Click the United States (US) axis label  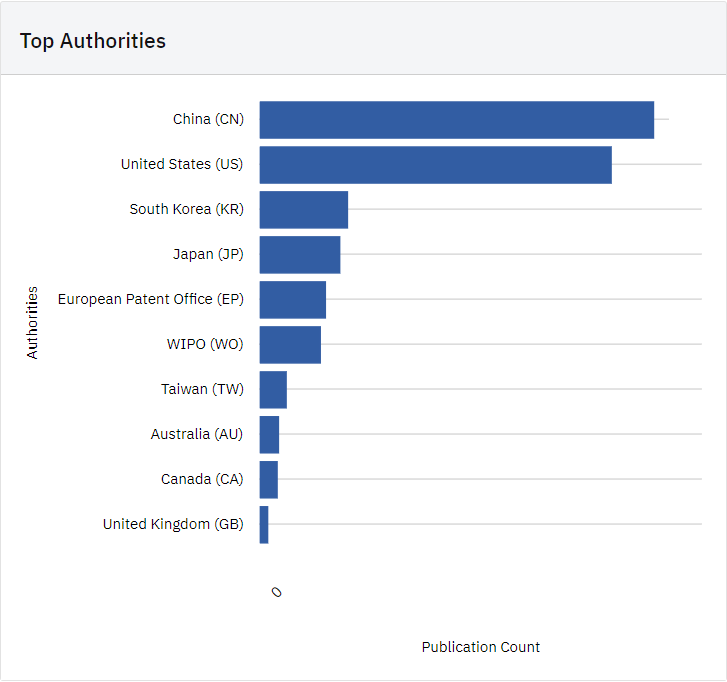[x=181, y=164]
